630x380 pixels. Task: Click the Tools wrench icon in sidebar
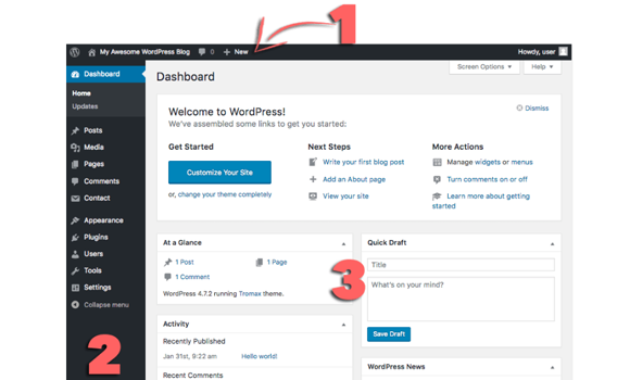(x=75, y=271)
